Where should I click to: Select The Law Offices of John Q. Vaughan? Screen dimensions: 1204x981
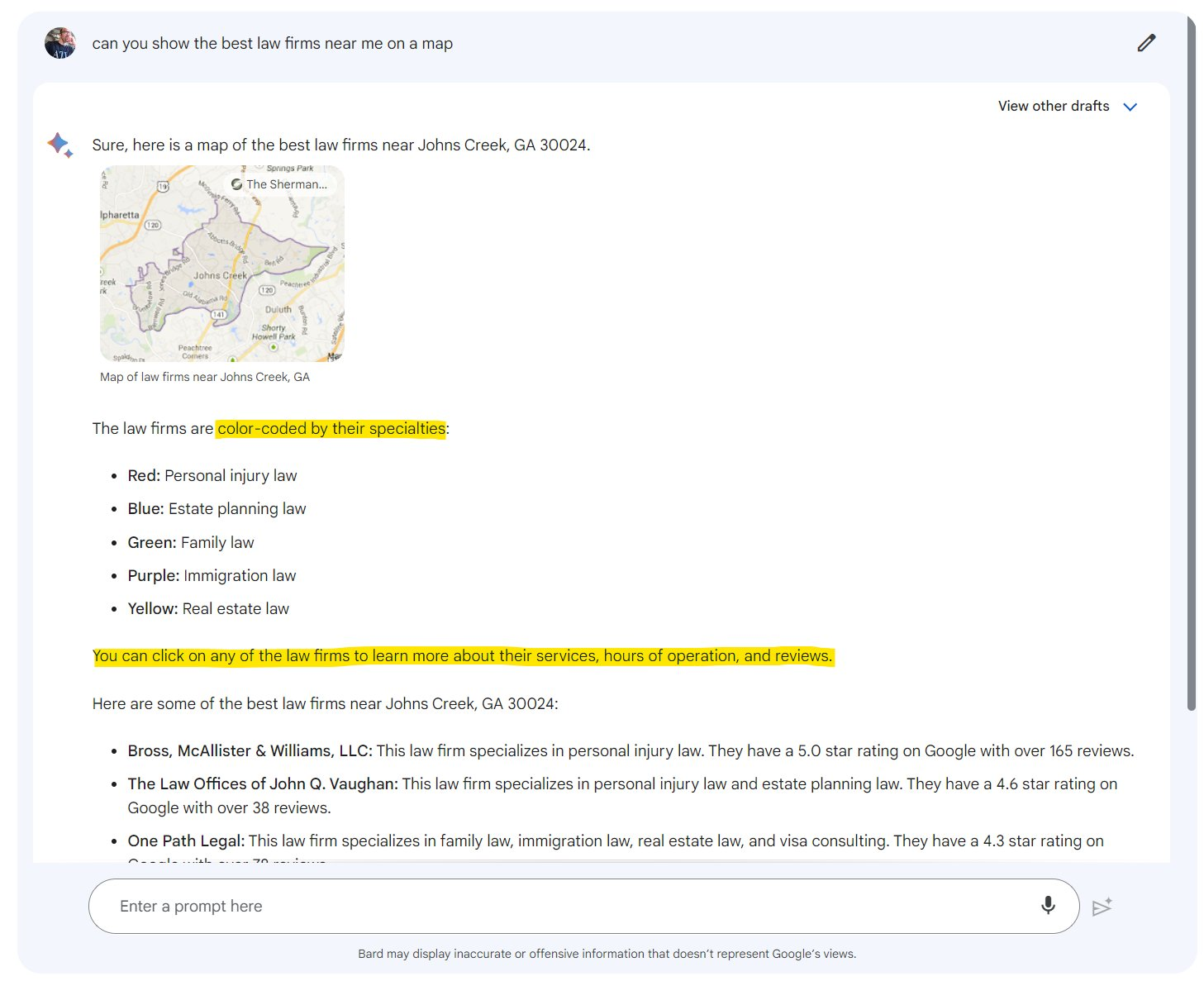262,783
